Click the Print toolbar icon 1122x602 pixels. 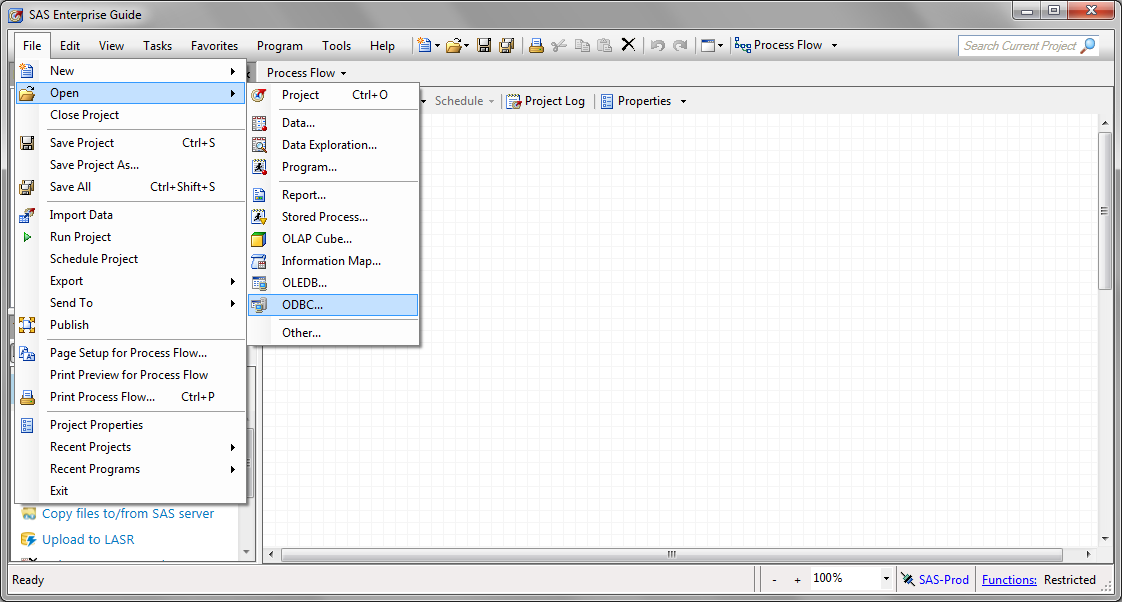pos(535,45)
